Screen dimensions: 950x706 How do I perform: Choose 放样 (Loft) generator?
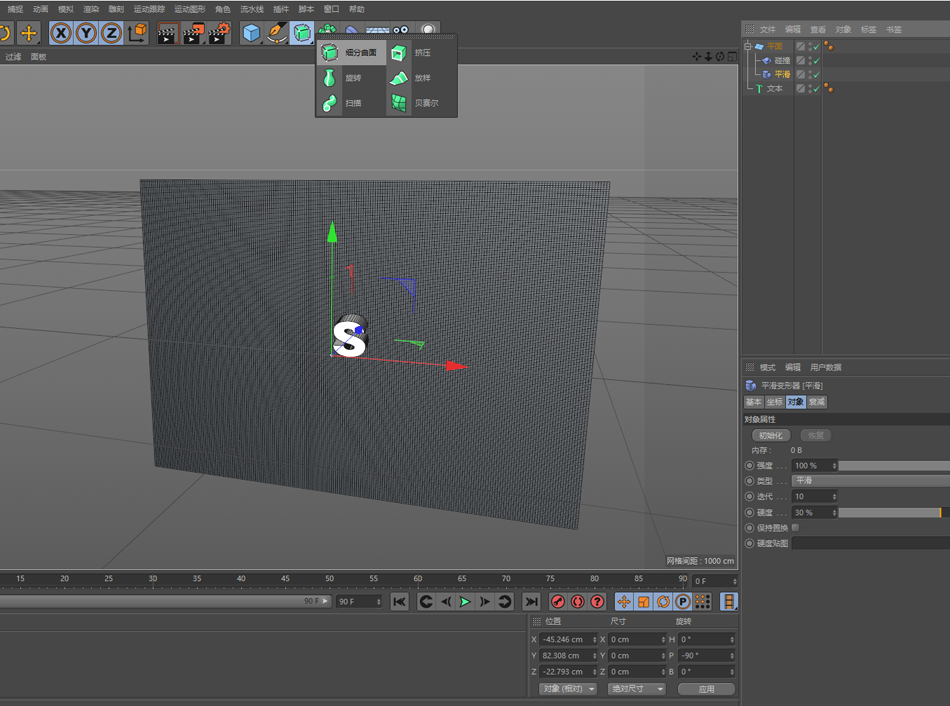[x=420, y=78]
